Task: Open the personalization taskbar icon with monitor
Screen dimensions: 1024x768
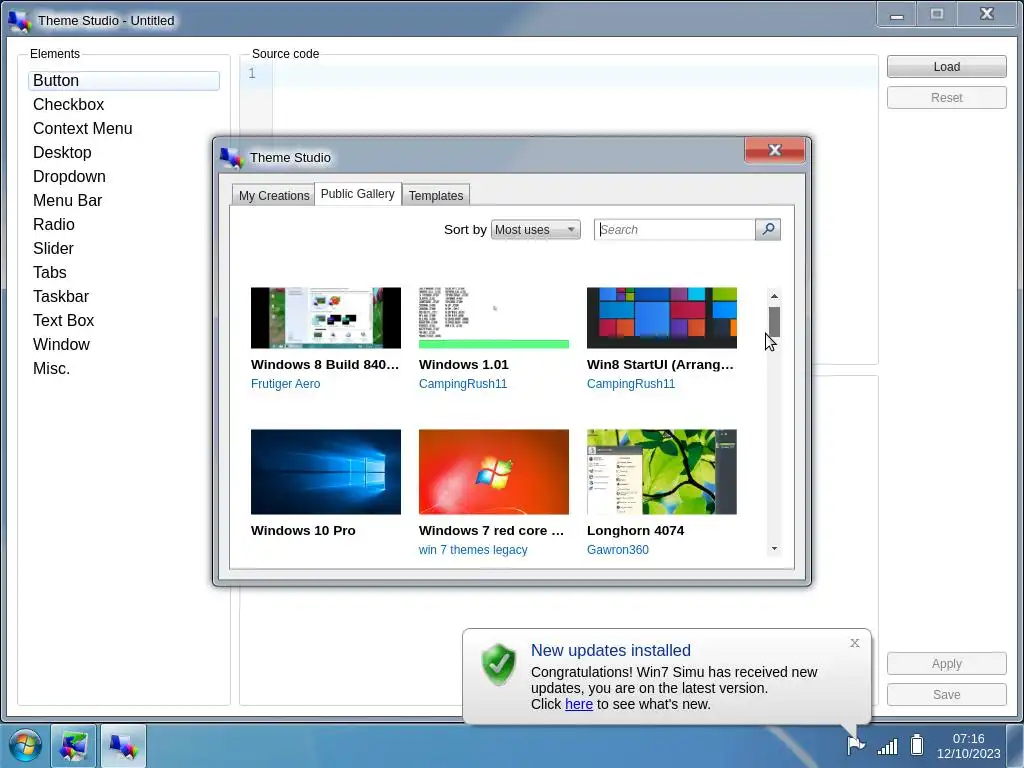Action: click(73, 746)
